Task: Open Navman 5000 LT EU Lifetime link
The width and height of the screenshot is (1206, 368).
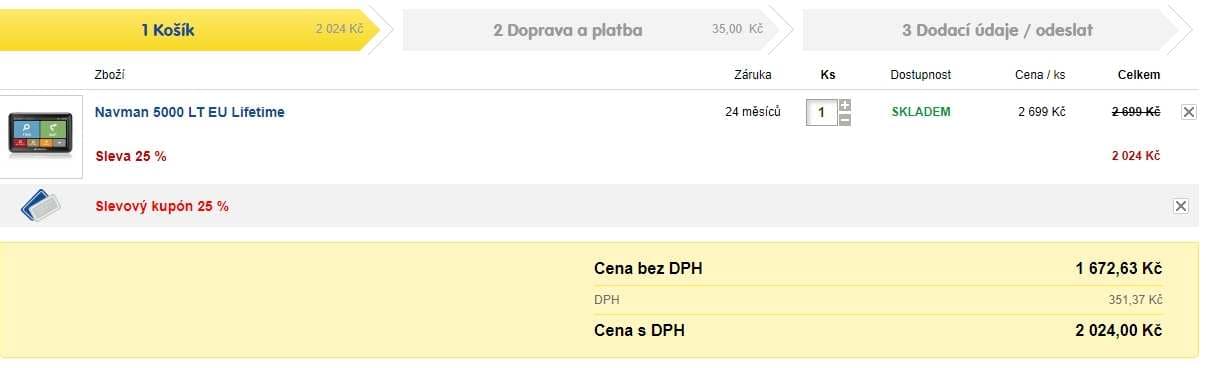Action: click(x=190, y=112)
